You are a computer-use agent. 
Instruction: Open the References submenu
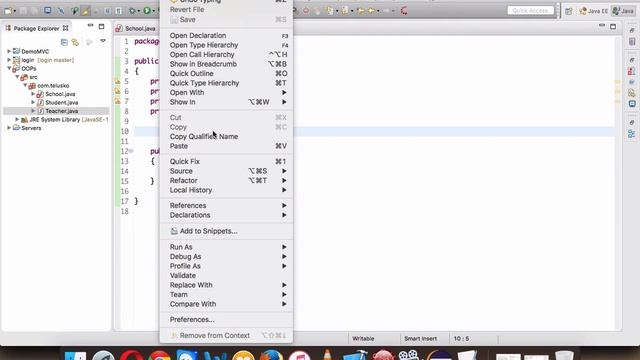click(226, 206)
